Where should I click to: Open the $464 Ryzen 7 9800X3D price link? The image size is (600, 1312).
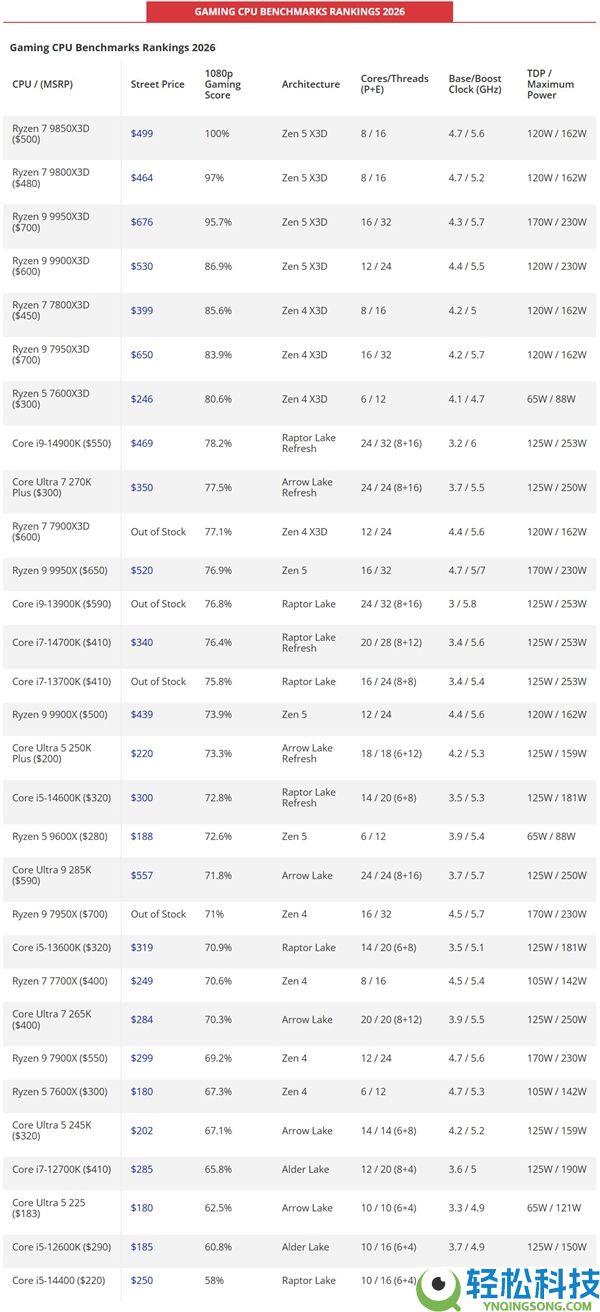[x=142, y=178]
